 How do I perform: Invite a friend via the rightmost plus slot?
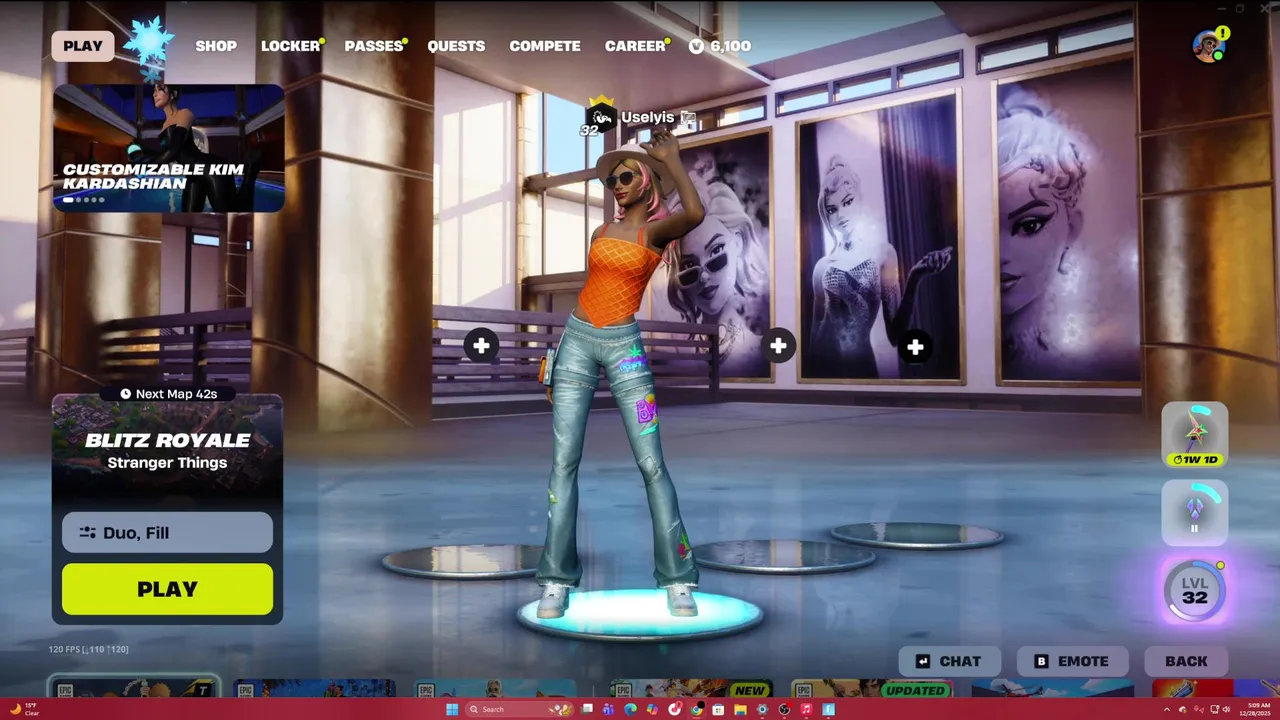915,347
